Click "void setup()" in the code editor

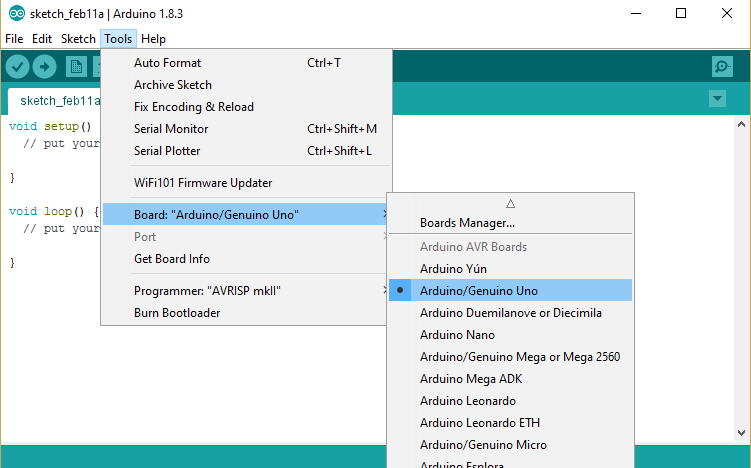(x=50, y=126)
